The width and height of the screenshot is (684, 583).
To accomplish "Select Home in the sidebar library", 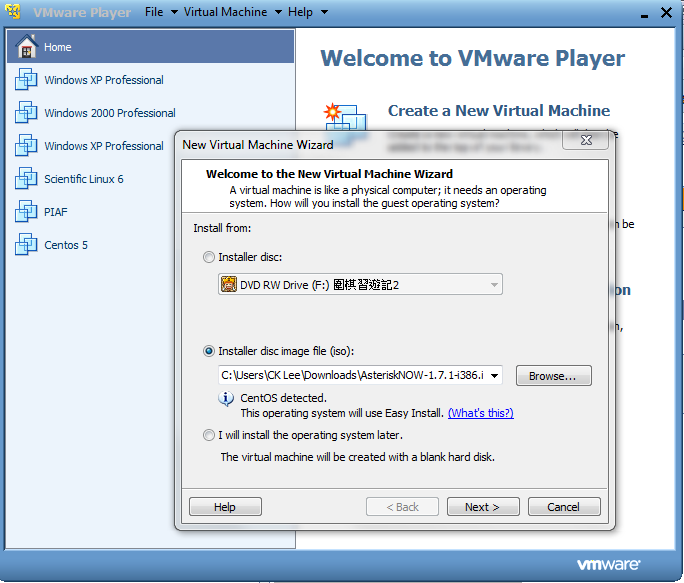I will 150,46.
